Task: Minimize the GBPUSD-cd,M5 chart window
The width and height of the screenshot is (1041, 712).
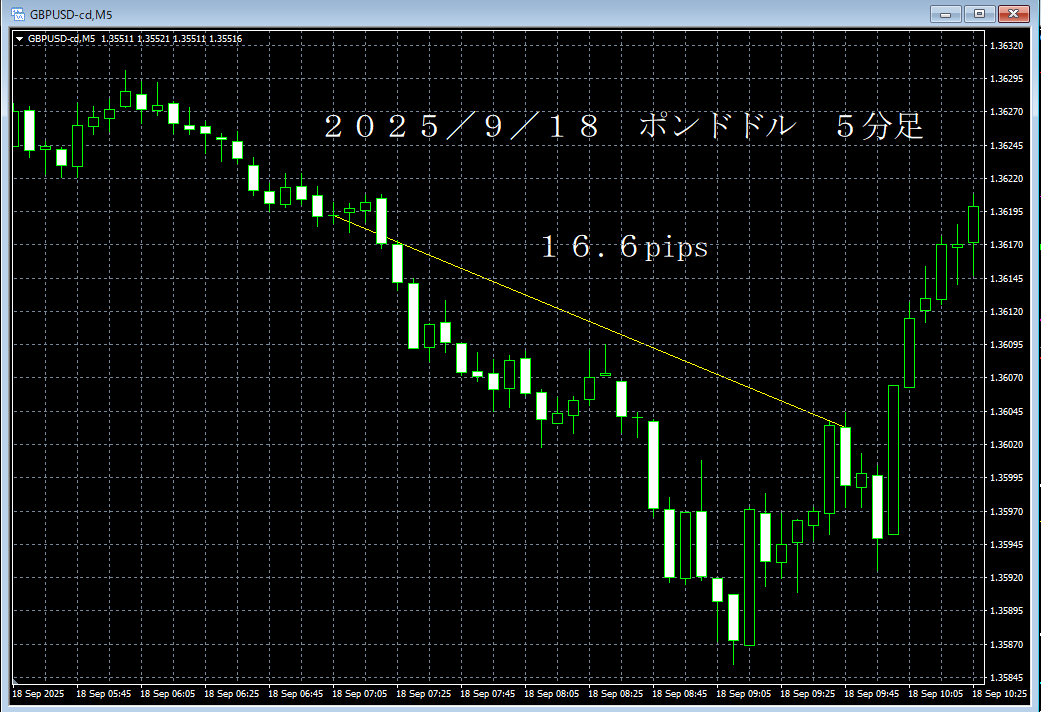Action: pos(945,14)
